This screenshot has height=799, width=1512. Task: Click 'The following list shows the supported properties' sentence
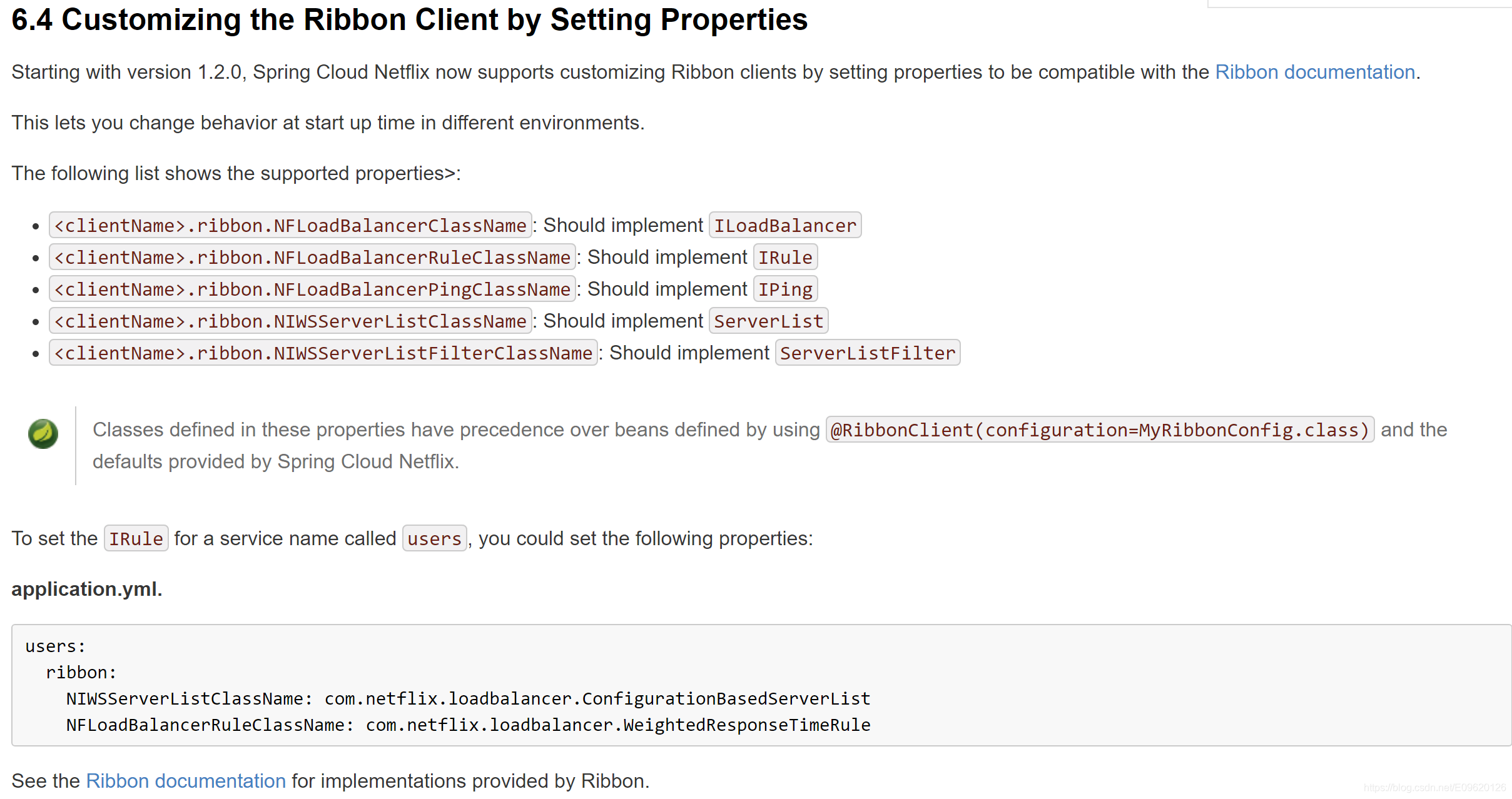coord(236,174)
